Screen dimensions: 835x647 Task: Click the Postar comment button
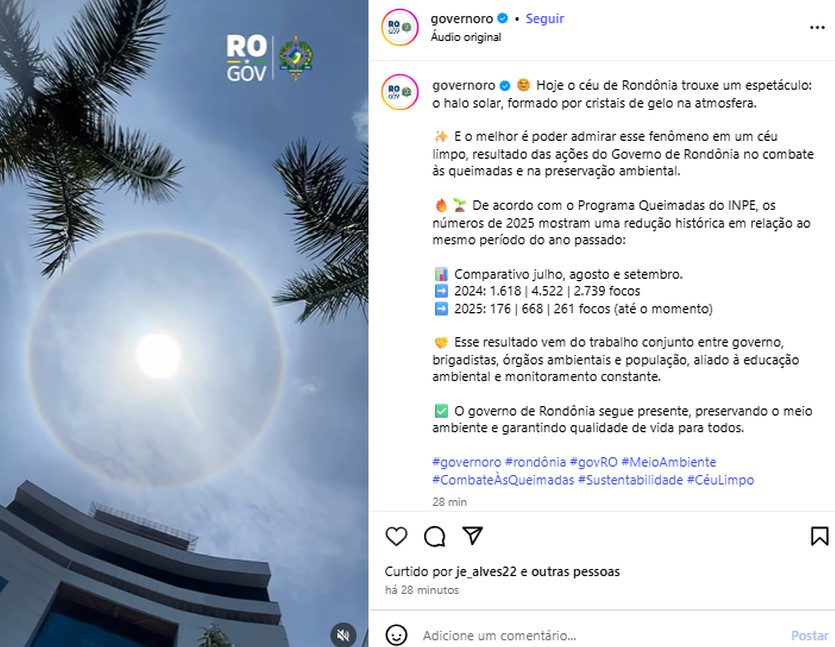(809, 635)
